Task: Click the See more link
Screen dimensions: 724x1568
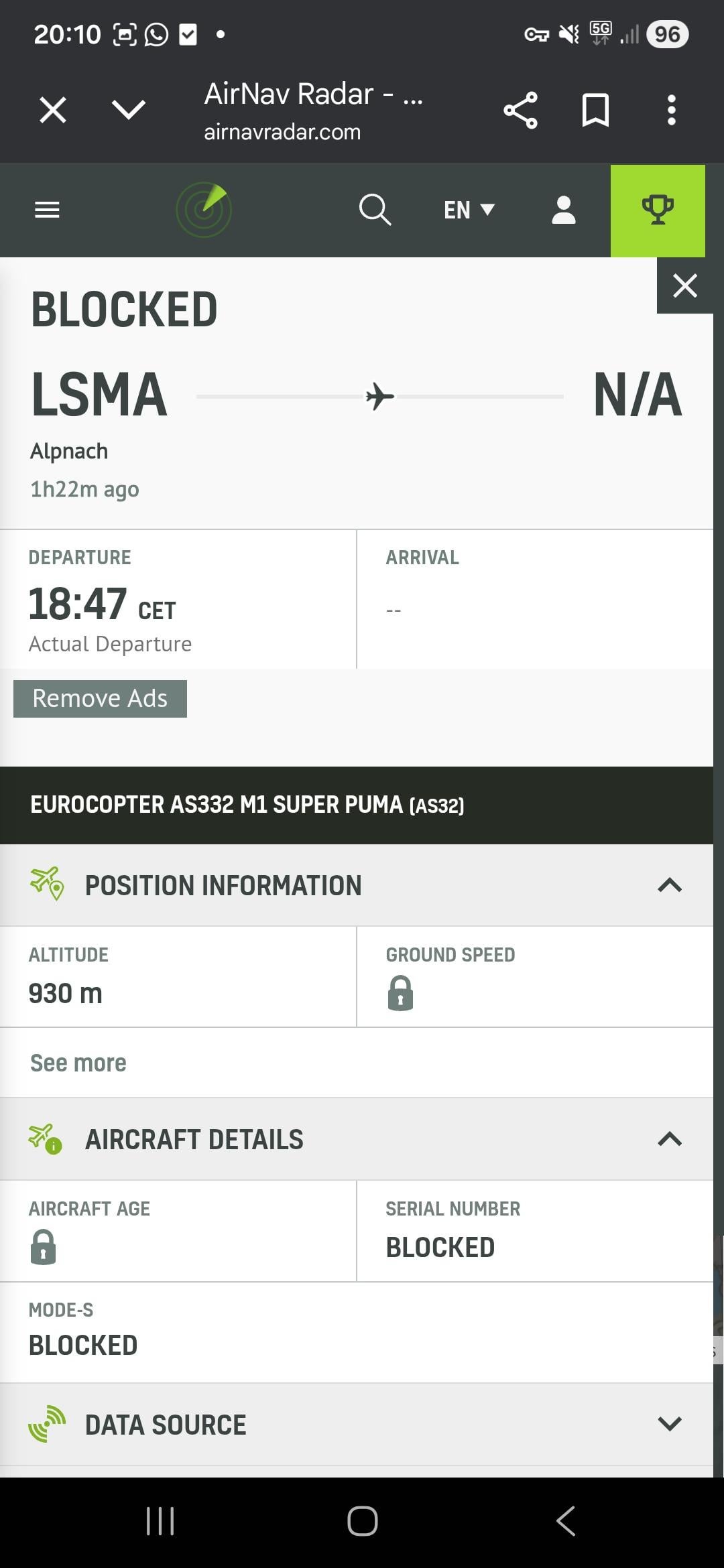Action: click(78, 1063)
